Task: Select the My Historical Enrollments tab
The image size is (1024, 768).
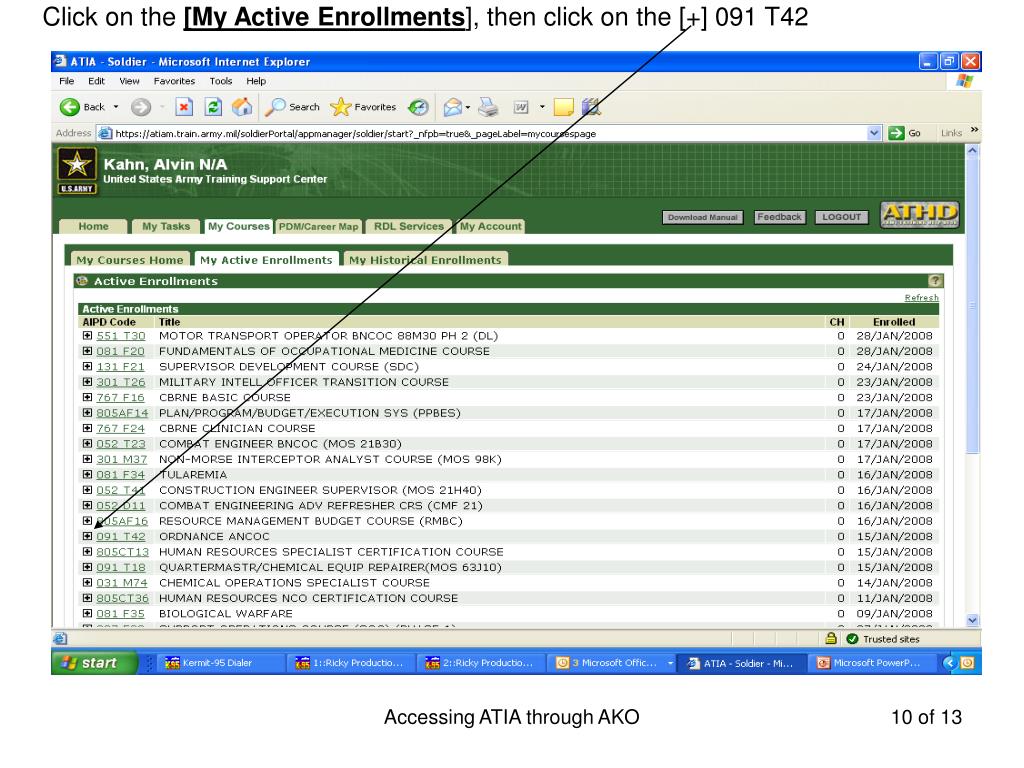Action: 425,259
